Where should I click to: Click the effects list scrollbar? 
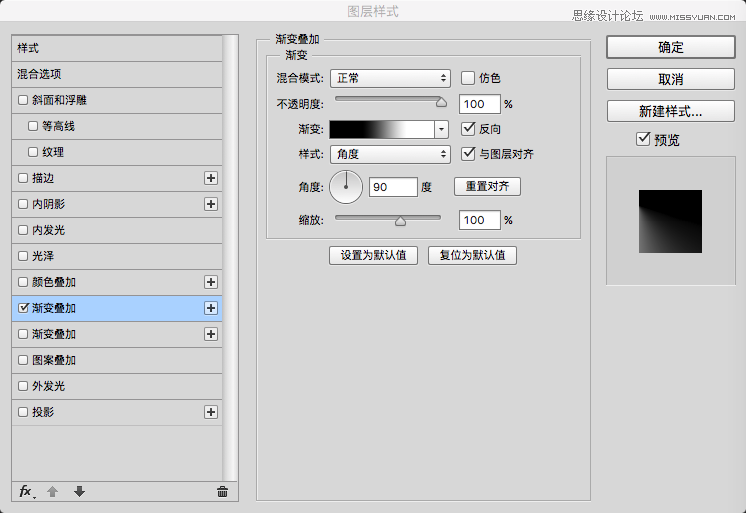[230, 257]
